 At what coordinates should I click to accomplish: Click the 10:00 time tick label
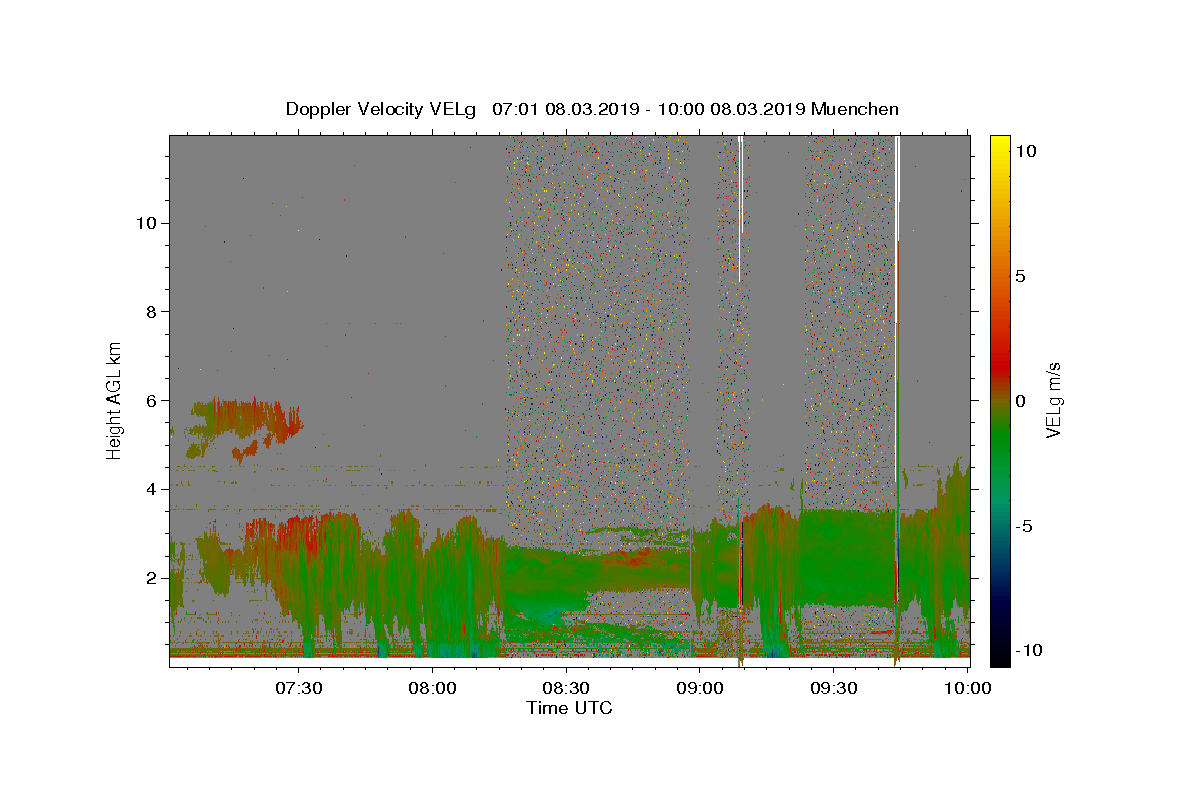coord(968,688)
